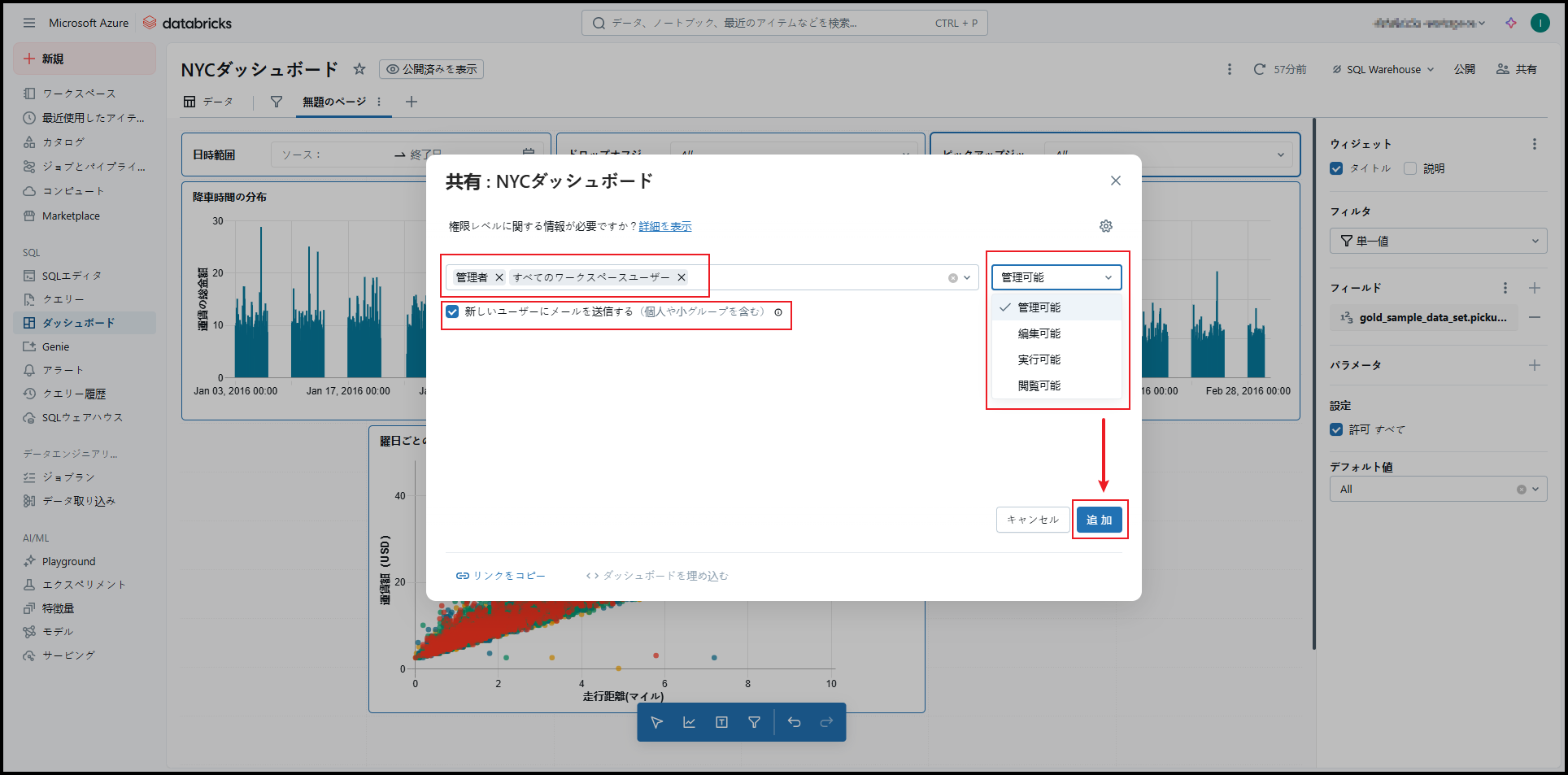Click the 新規 button in sidebar

click(x=85, y=59)
